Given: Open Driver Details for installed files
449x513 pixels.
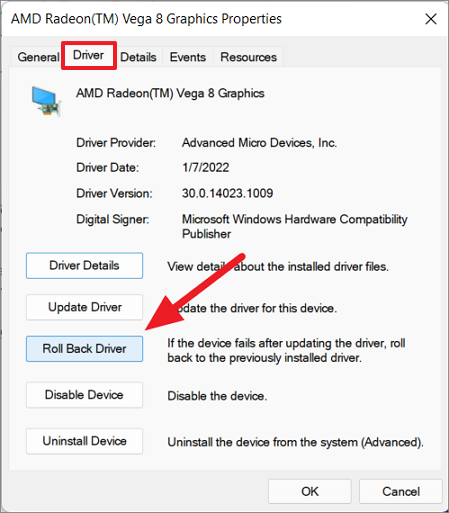Looking at the screenshot, I should 84,266.
